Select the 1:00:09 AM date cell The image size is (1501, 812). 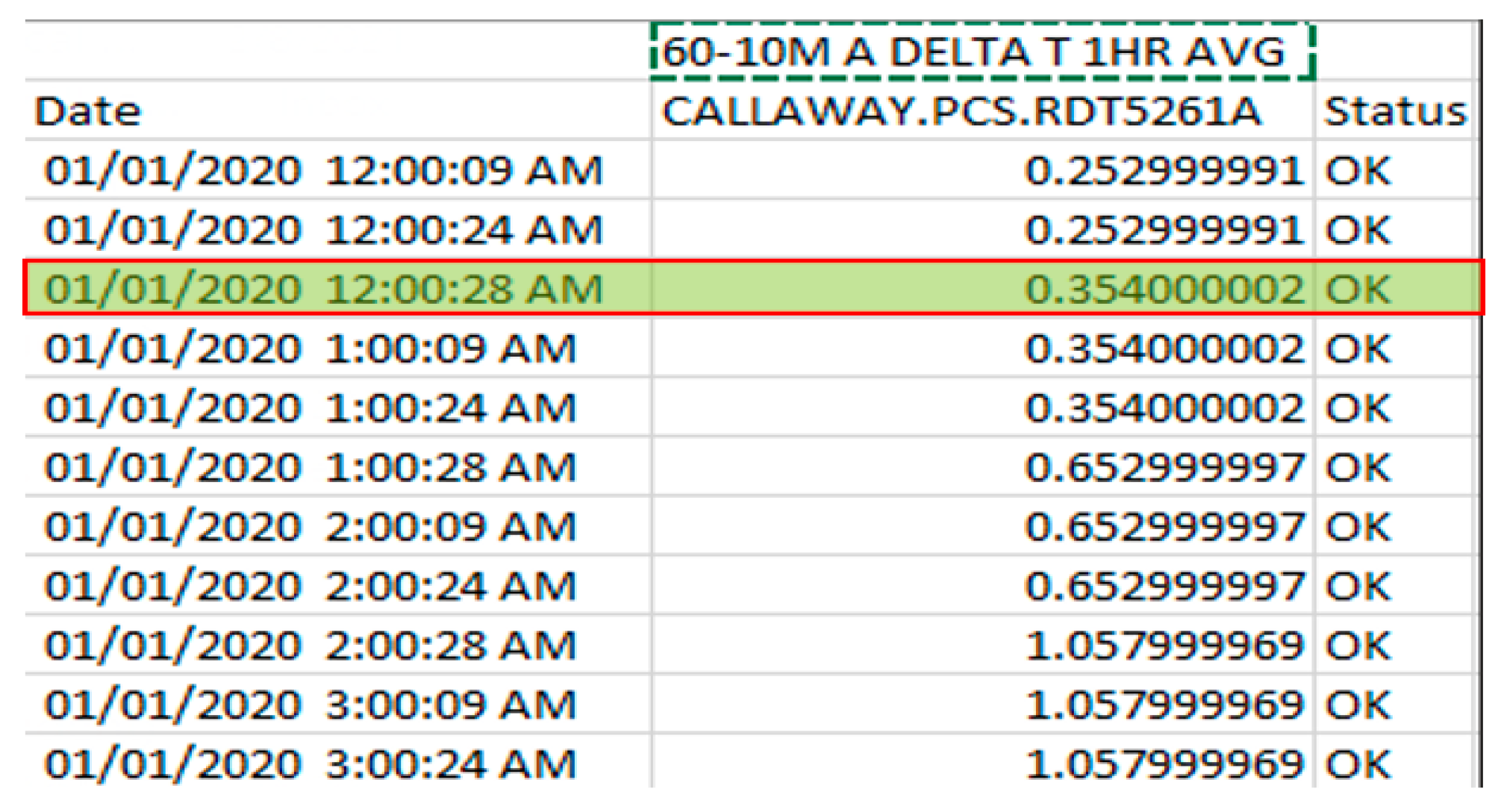click(311, 349)
